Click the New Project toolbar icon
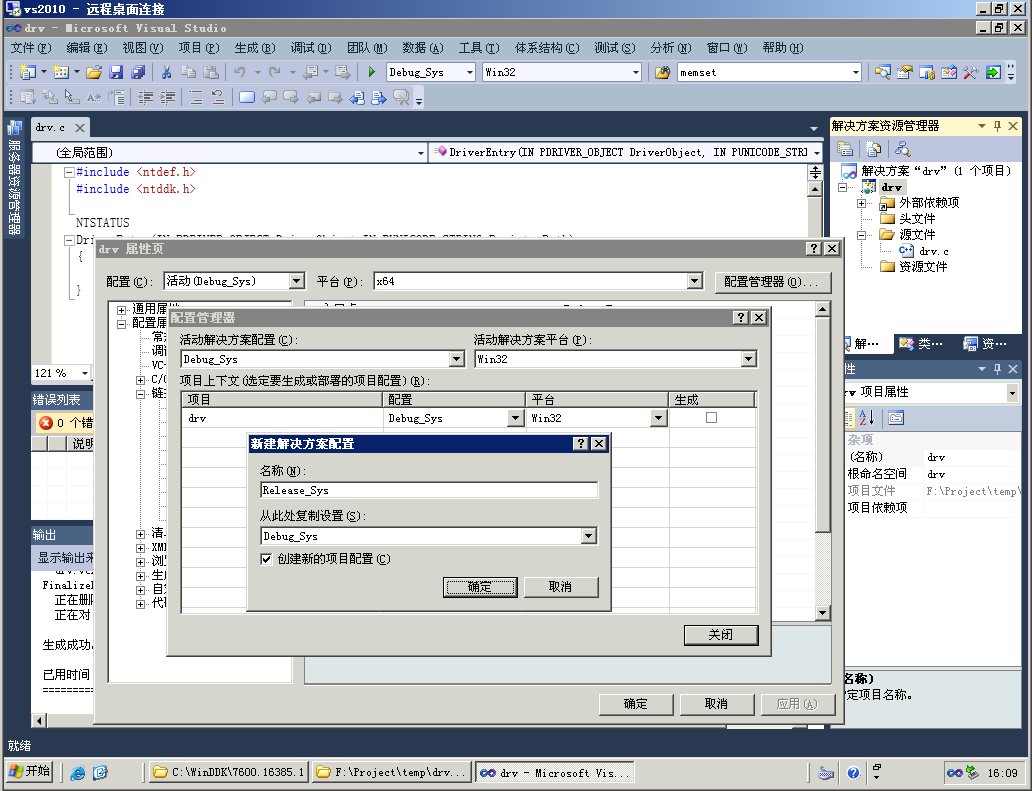Screen dimensions: 1032x791 coord(28,72)
